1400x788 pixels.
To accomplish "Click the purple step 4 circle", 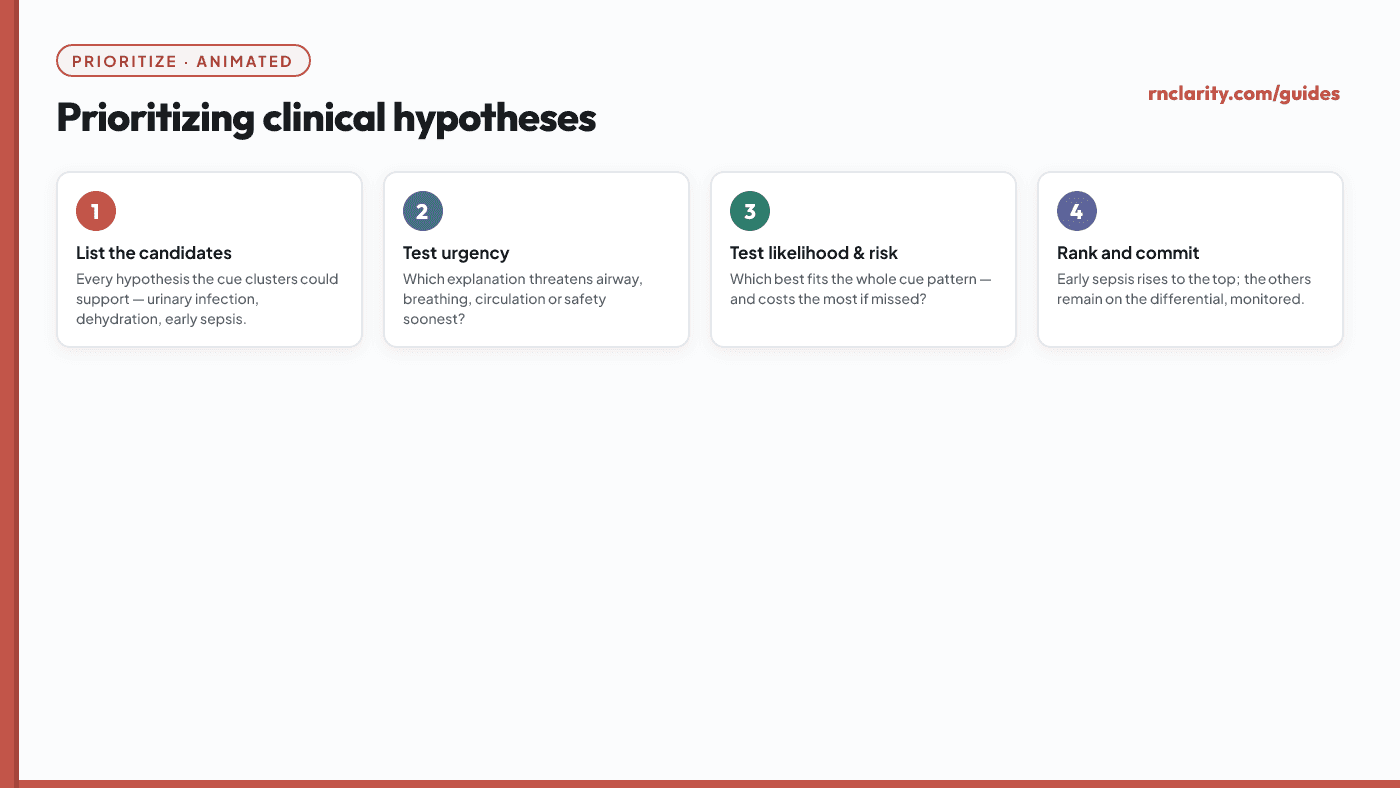I will pos(1077,211).
